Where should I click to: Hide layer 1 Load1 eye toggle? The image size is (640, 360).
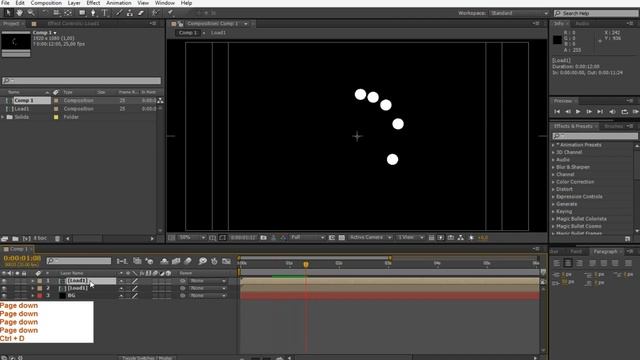4,281
